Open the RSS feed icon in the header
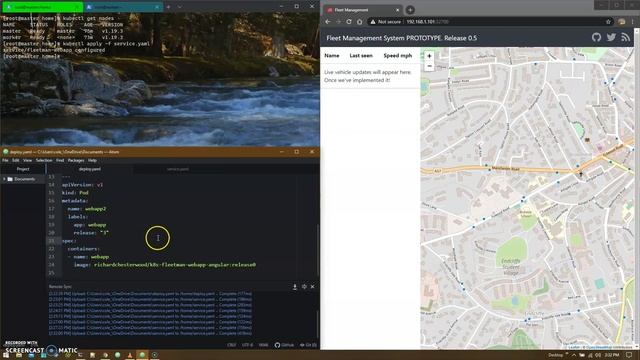The image size is (640, 360). [625, 38]
